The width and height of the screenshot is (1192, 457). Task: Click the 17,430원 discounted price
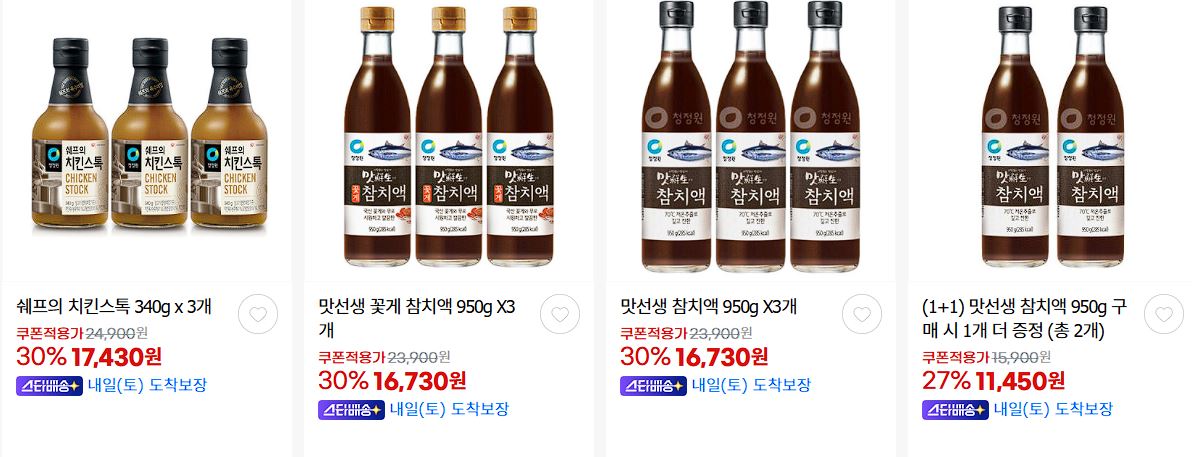[x=116, y=356]
